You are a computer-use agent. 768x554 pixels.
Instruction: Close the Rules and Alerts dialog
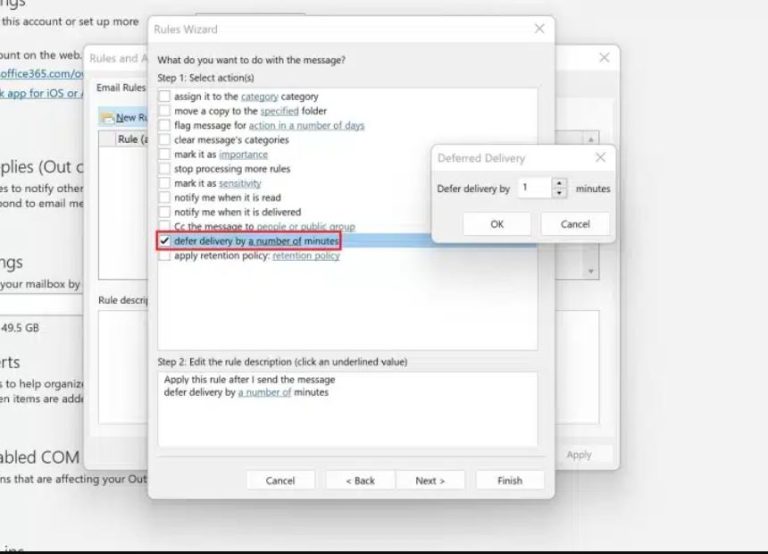(x=604, y=58)
